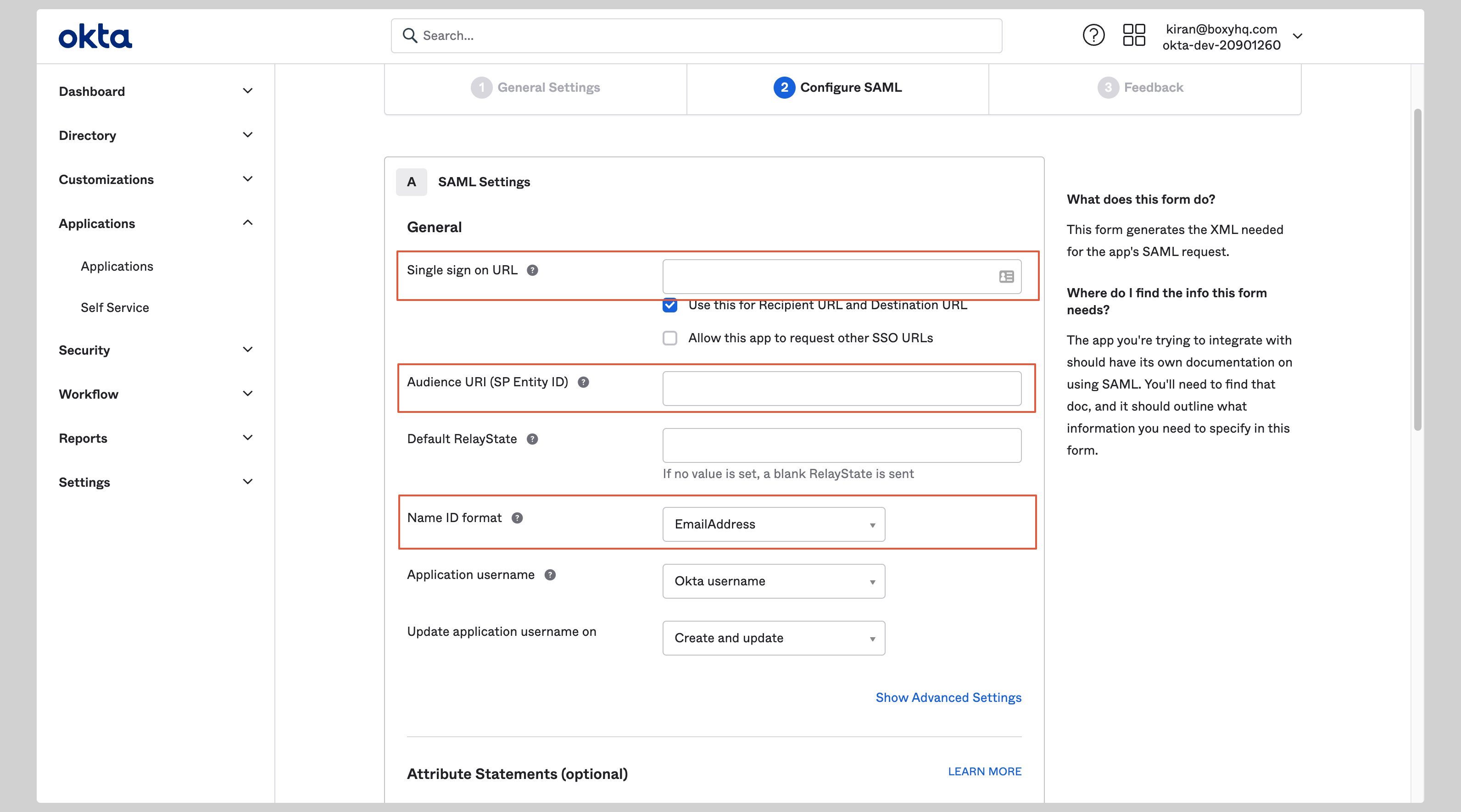1461x812 pixels.
Task: Select the Configure SAML step
Action: (x=838, y=88)
